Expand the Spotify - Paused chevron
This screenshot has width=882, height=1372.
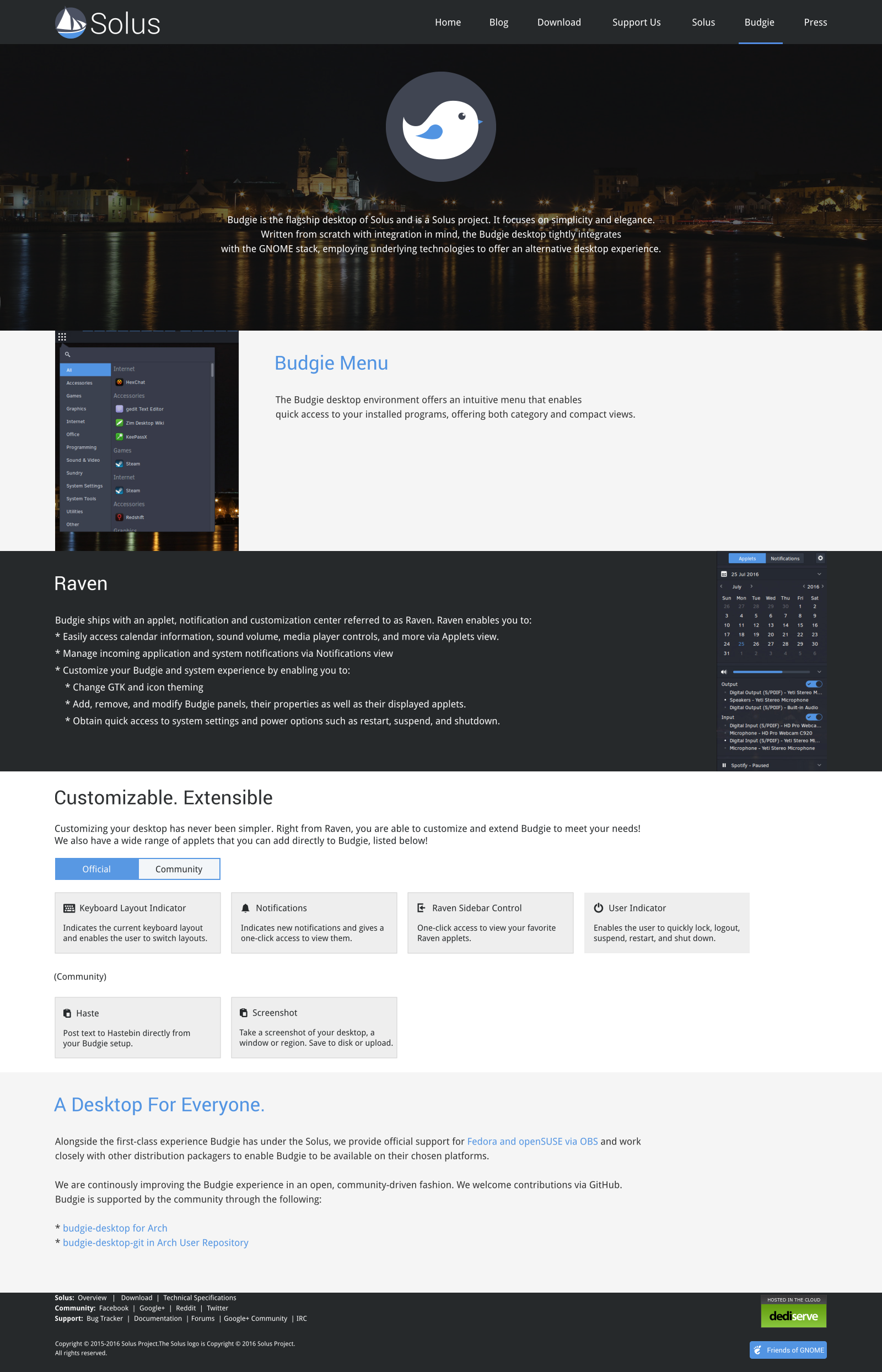tap(819, 765)
